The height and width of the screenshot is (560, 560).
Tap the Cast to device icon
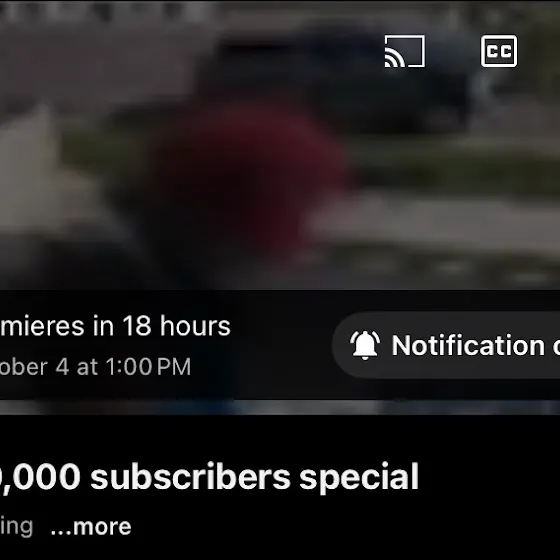pyautogui.click(x=405, y=51)
